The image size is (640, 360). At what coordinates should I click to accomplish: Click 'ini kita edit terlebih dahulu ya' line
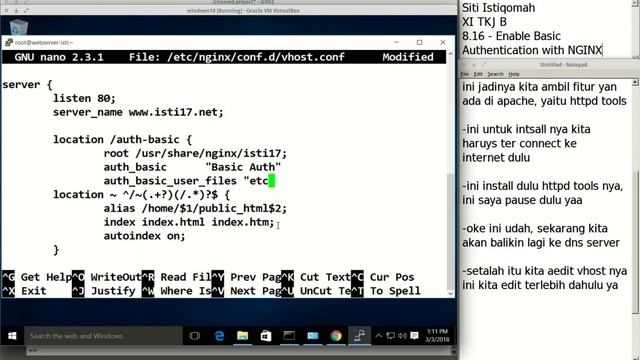pos(540,285)
